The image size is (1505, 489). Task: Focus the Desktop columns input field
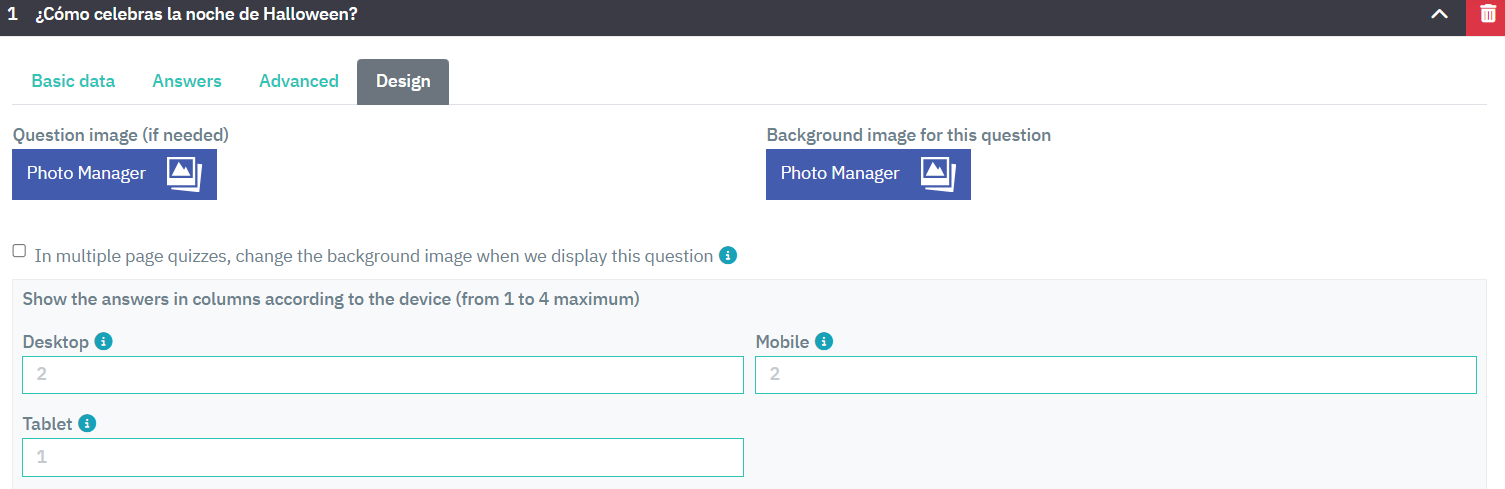pyautogui.click(x=383, y=375)
